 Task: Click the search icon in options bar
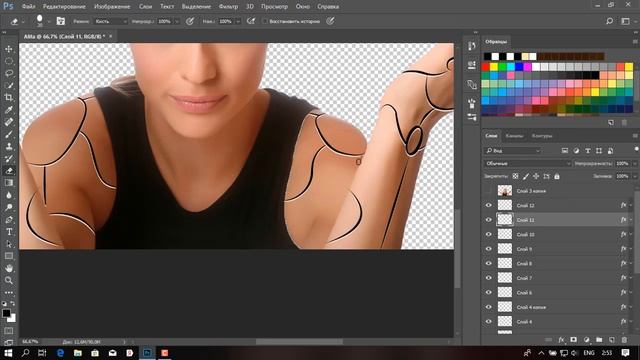click(609, 21)
